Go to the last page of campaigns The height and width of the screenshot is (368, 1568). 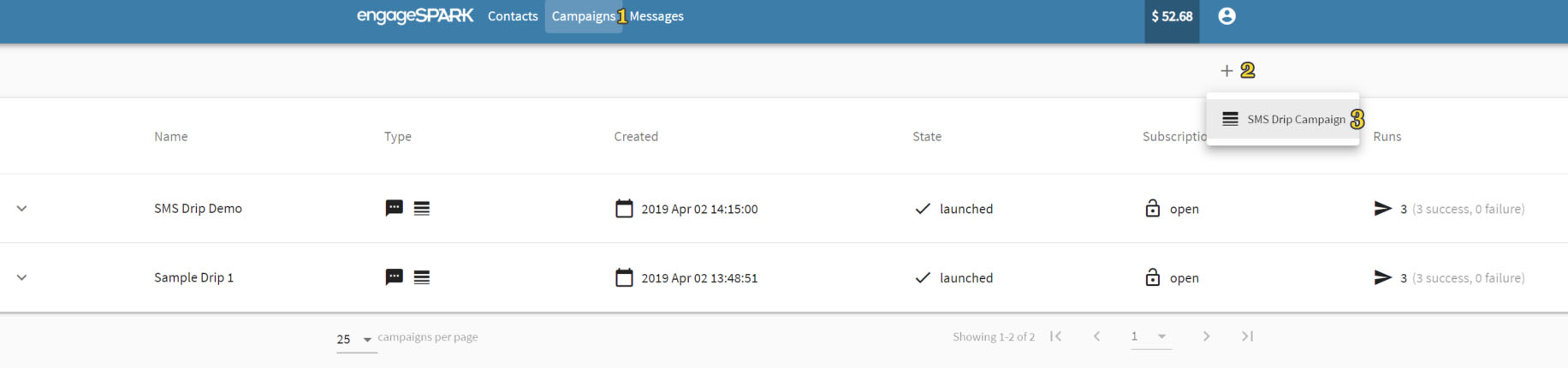(1247, 336)
